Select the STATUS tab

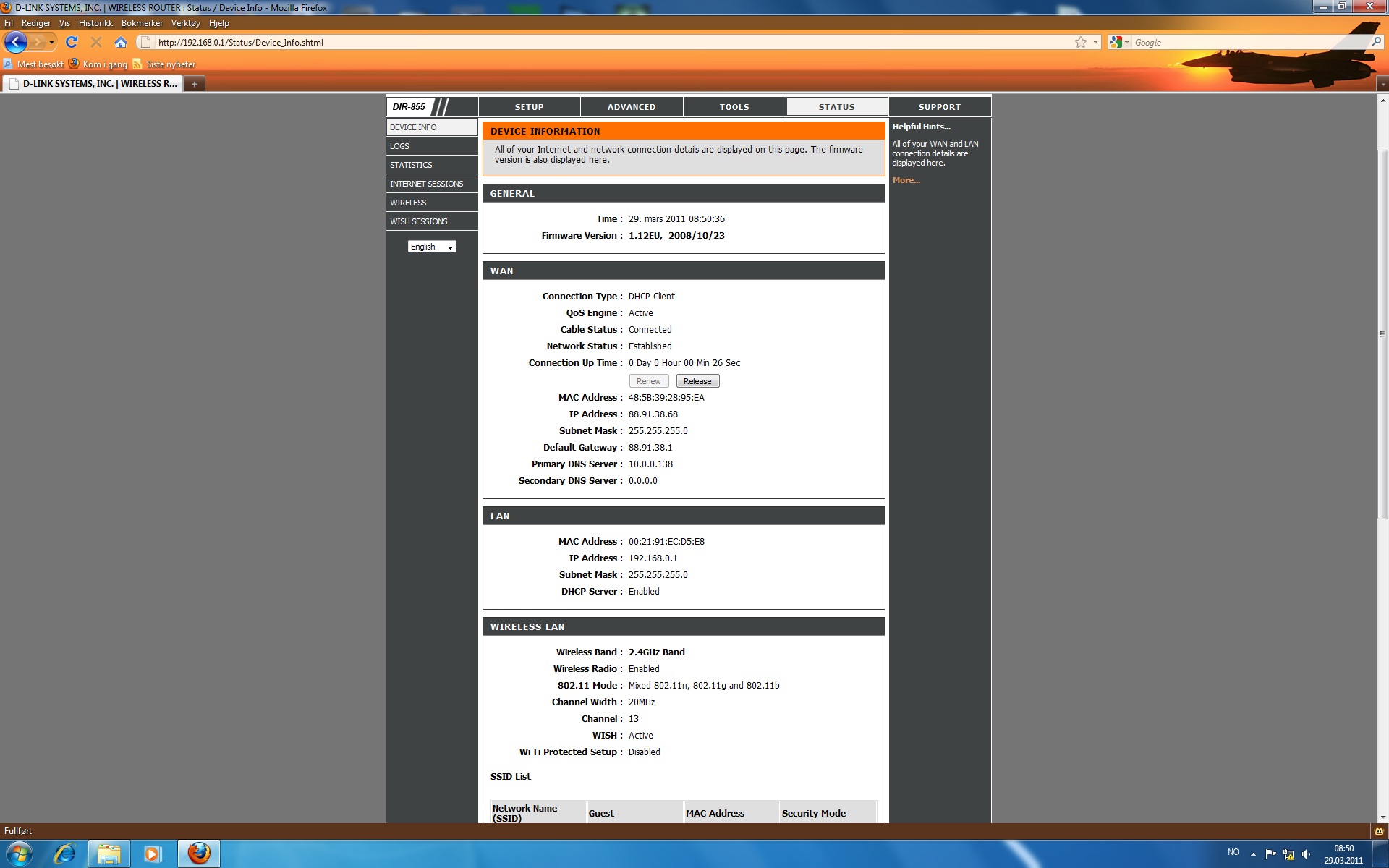pyautogui.click(x=837, y=107)
